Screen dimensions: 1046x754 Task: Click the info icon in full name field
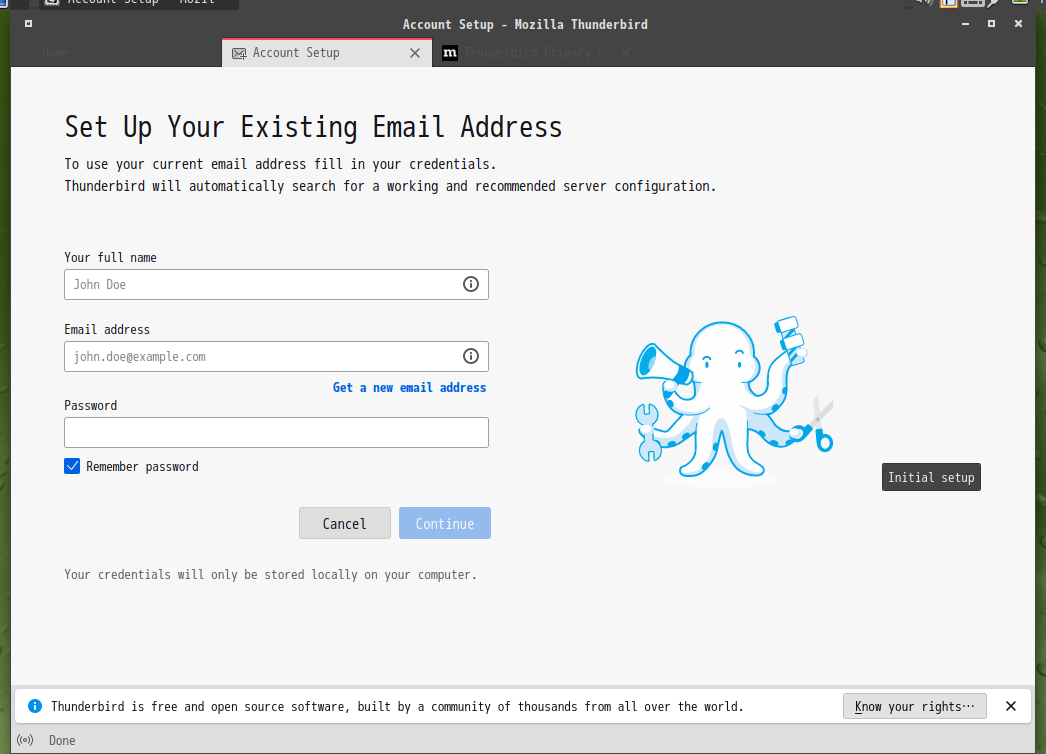tap(471, 284)
